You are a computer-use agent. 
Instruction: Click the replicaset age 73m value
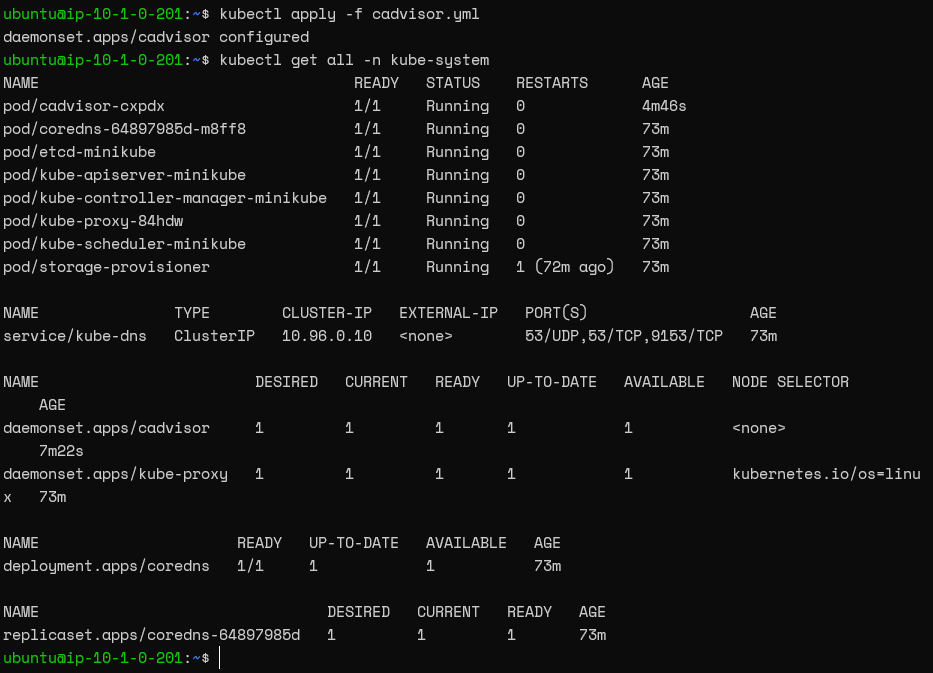[x=592, y=636]
